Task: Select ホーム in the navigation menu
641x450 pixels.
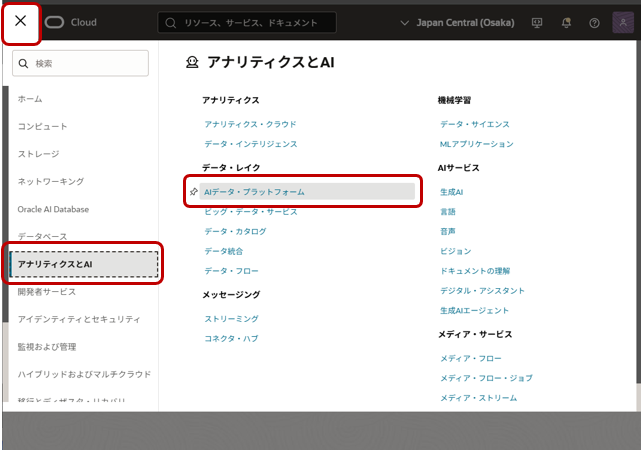Action: click(x=30, y=99)
